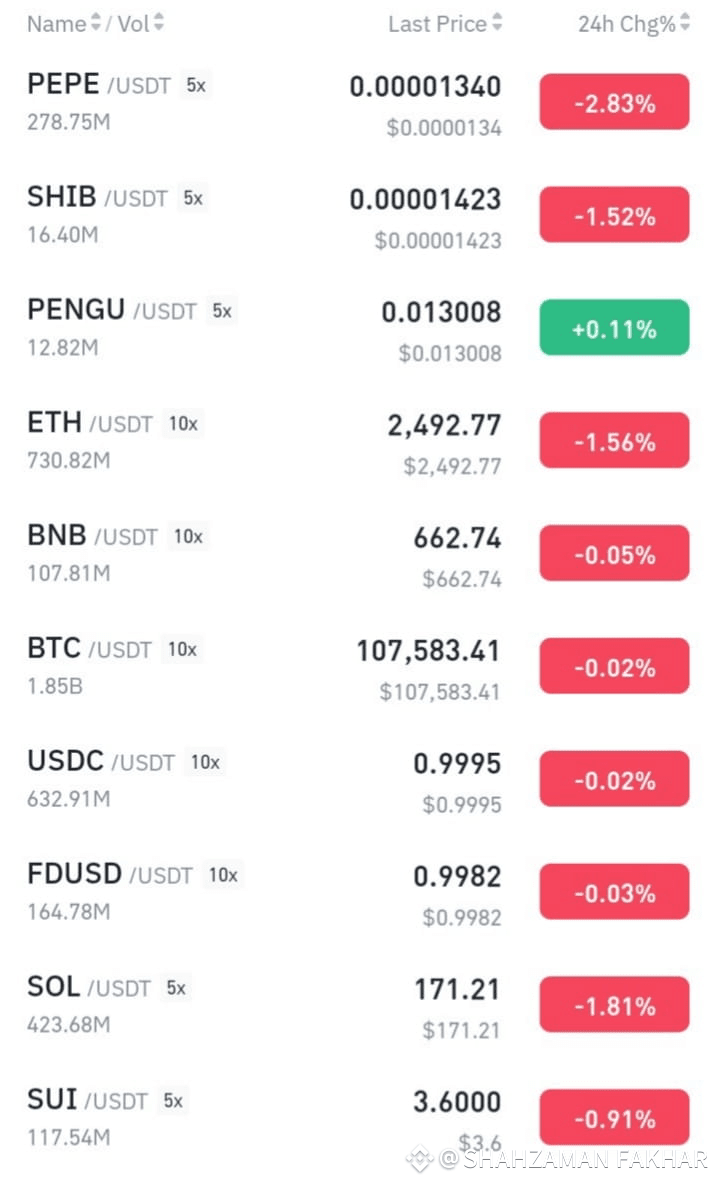Click the 5x leverage tag on PEPE

click(196, 85)
